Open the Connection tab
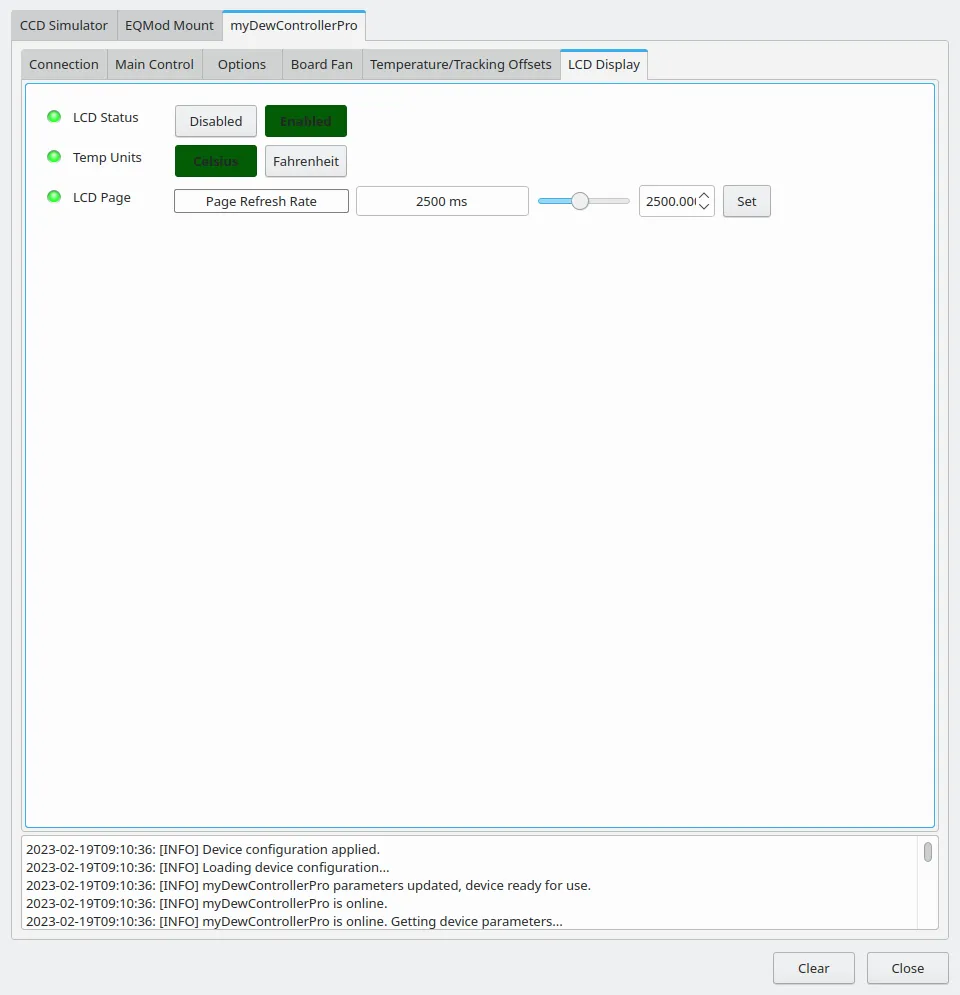The width and height of the screenshot is (960, 995). [63, 65]
